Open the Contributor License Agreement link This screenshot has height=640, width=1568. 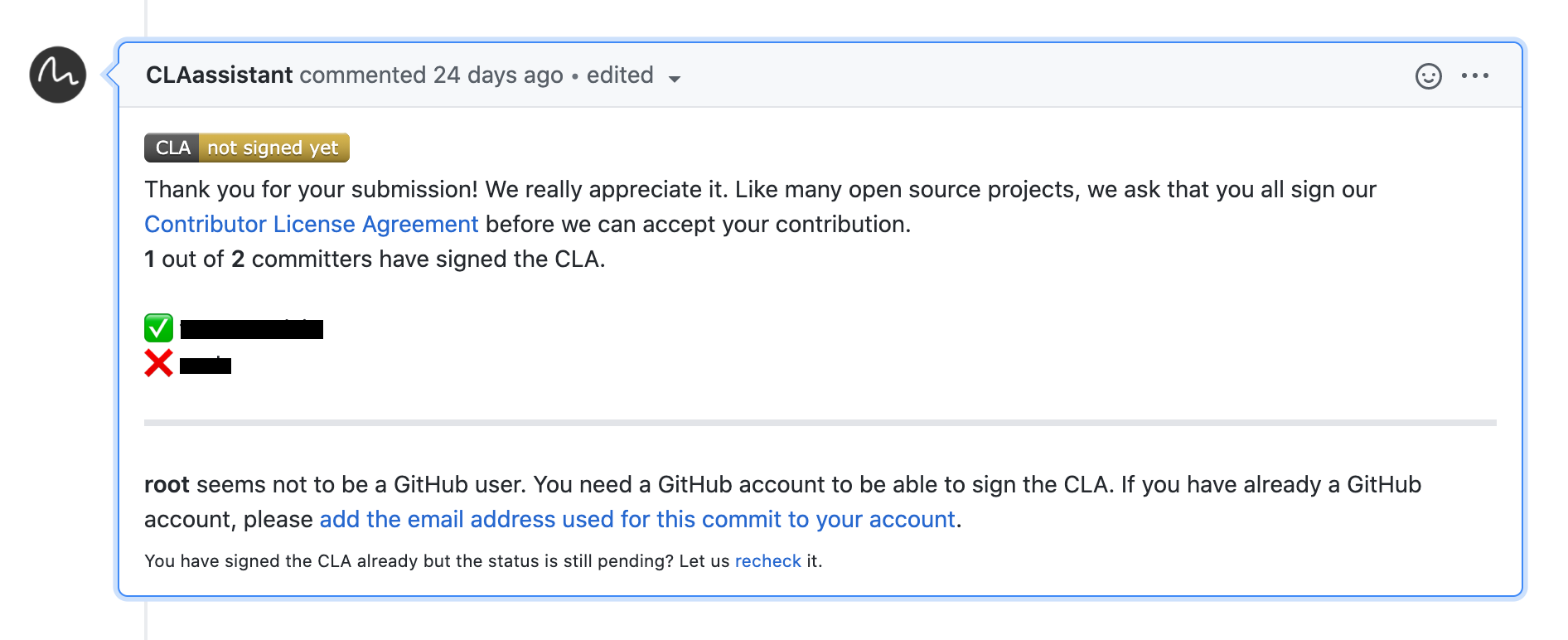click(311, 225)
